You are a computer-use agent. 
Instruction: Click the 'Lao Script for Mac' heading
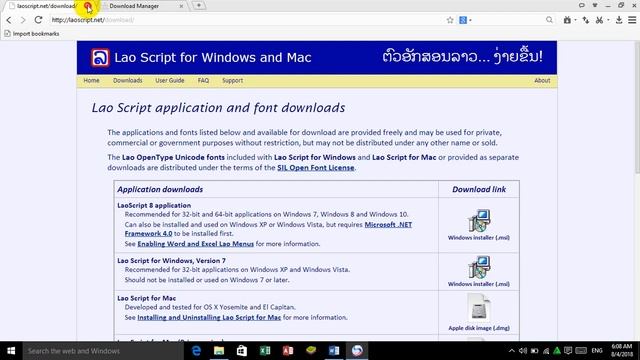click(x=147, y=298)
